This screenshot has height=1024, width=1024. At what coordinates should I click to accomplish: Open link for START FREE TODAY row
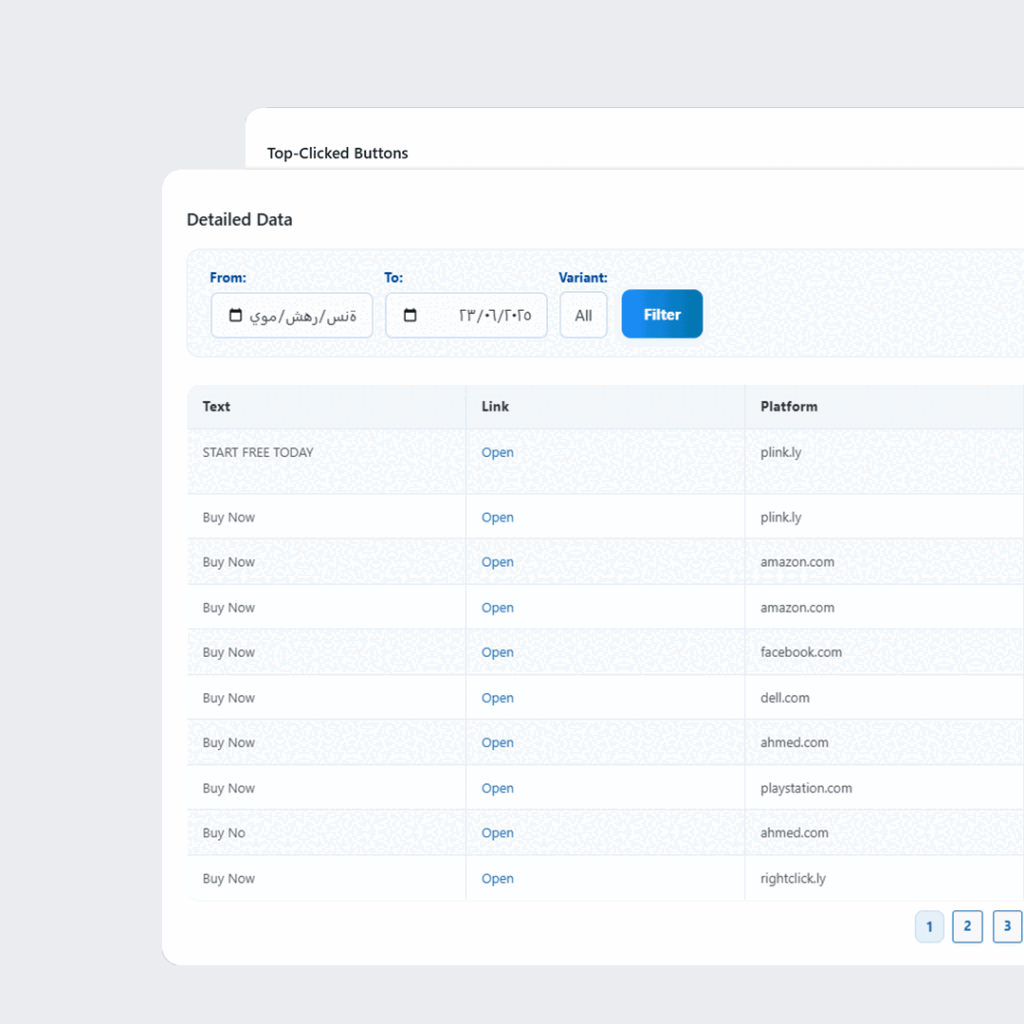click(497, 453)
